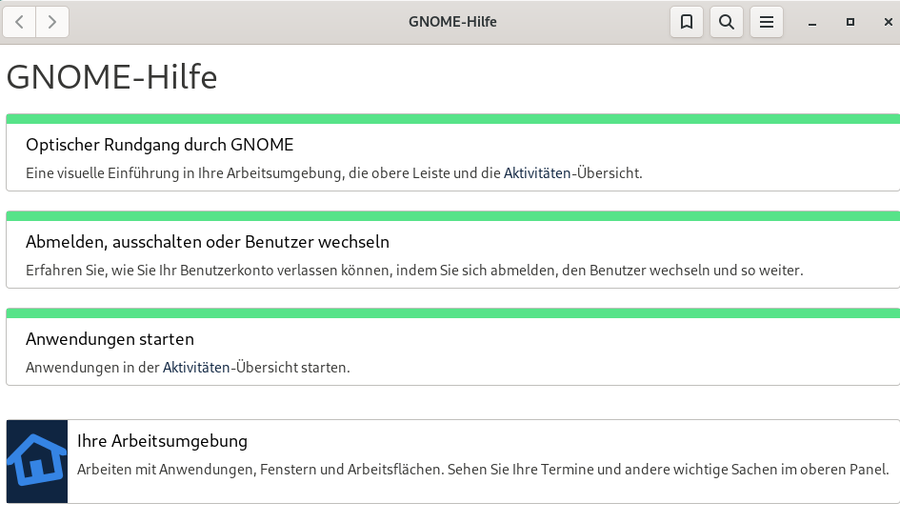
Task: Maximize the GNOME-Hilfe window
Action: click(x=850, y=22)
